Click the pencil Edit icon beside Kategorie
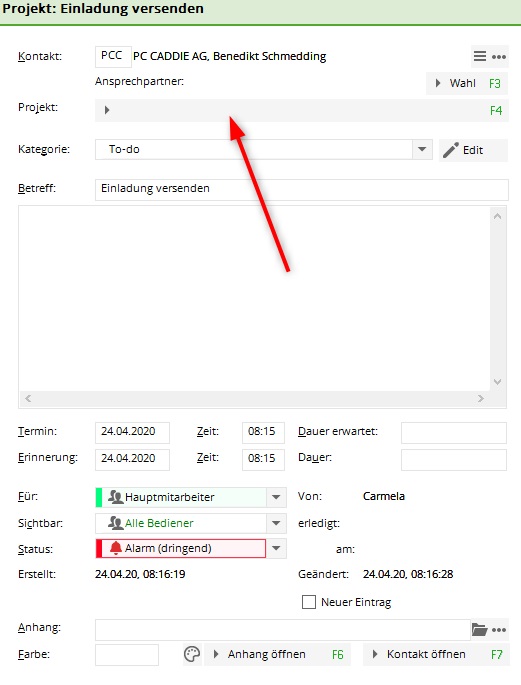Image resolution: width=521 pixels, height=685 pixels. point(451,150)
